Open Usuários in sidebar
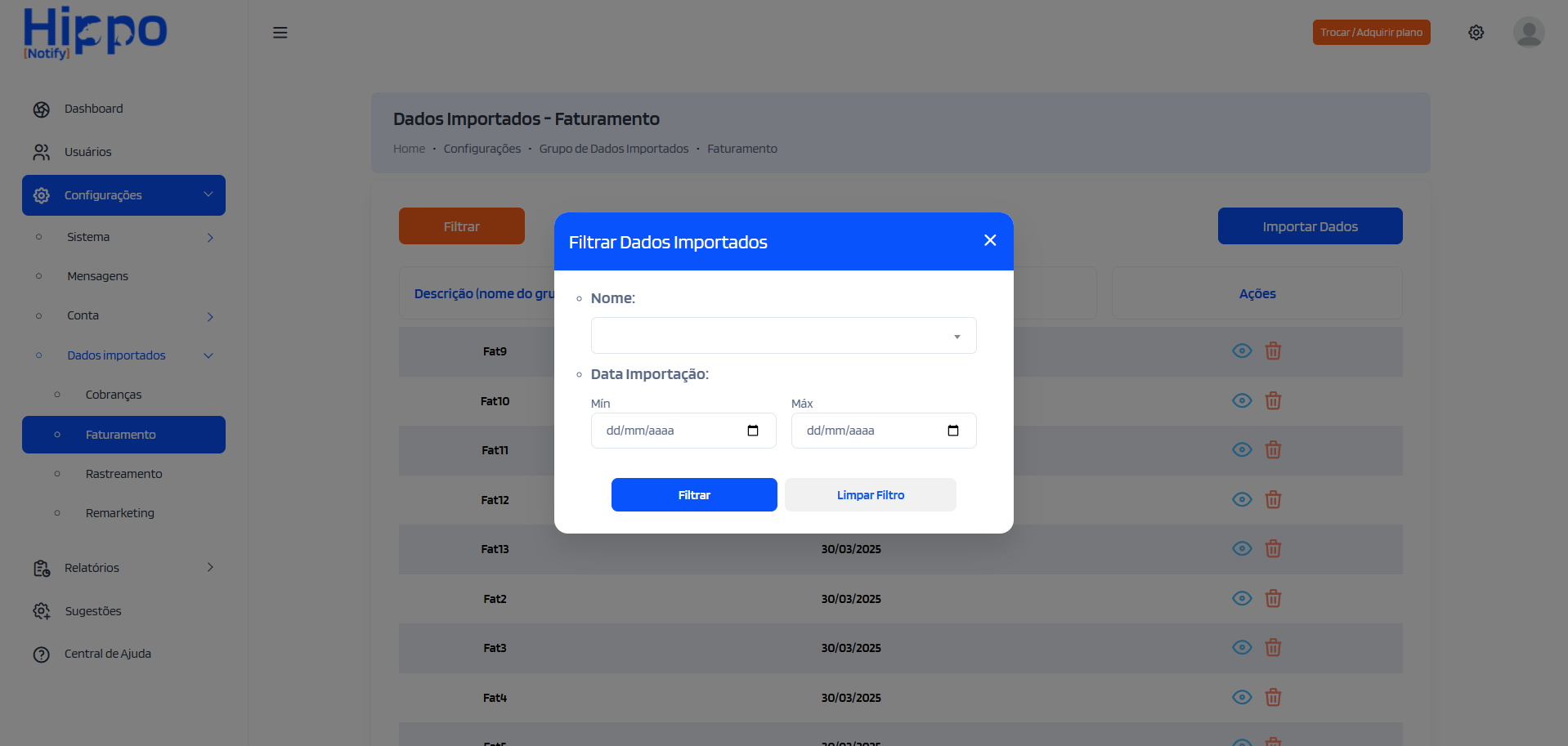Image resolution: width=1568 pixels, height=746 pixels. 87,152
